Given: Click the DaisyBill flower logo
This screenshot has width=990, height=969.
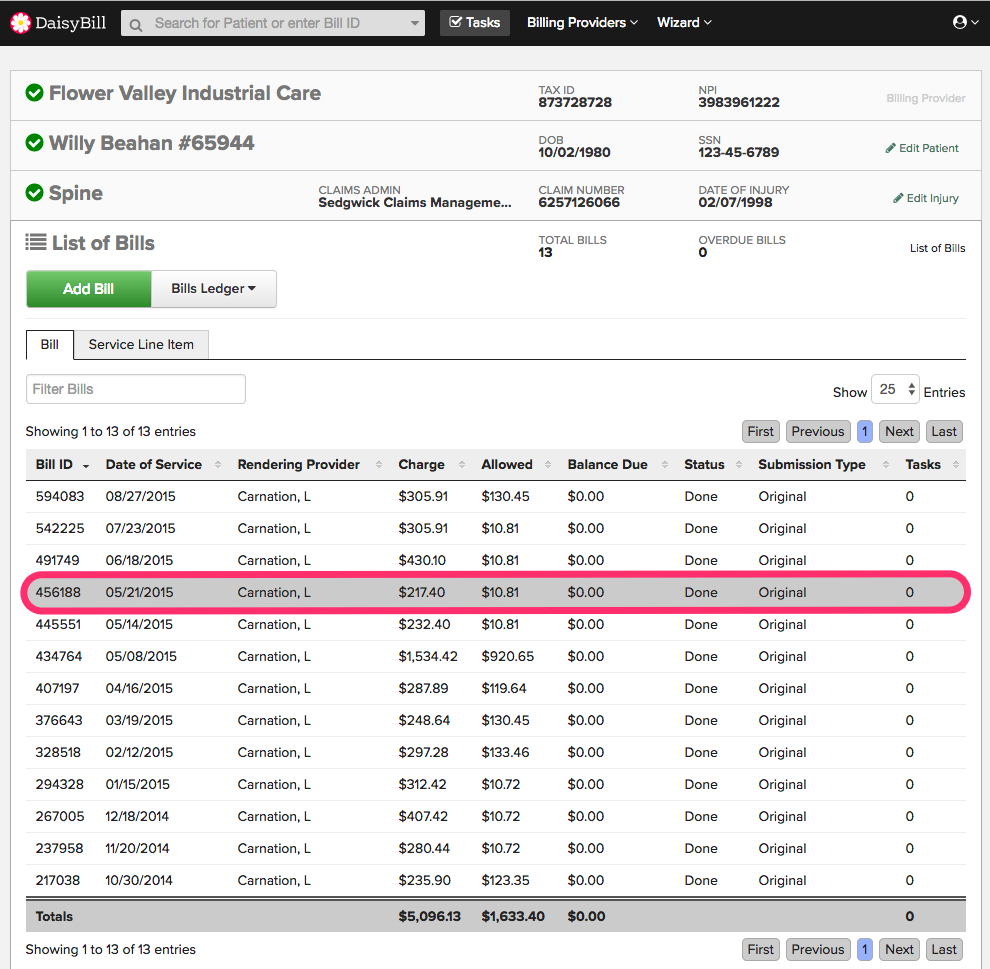Looking at the screenshot, I should [x=20, y=23].
